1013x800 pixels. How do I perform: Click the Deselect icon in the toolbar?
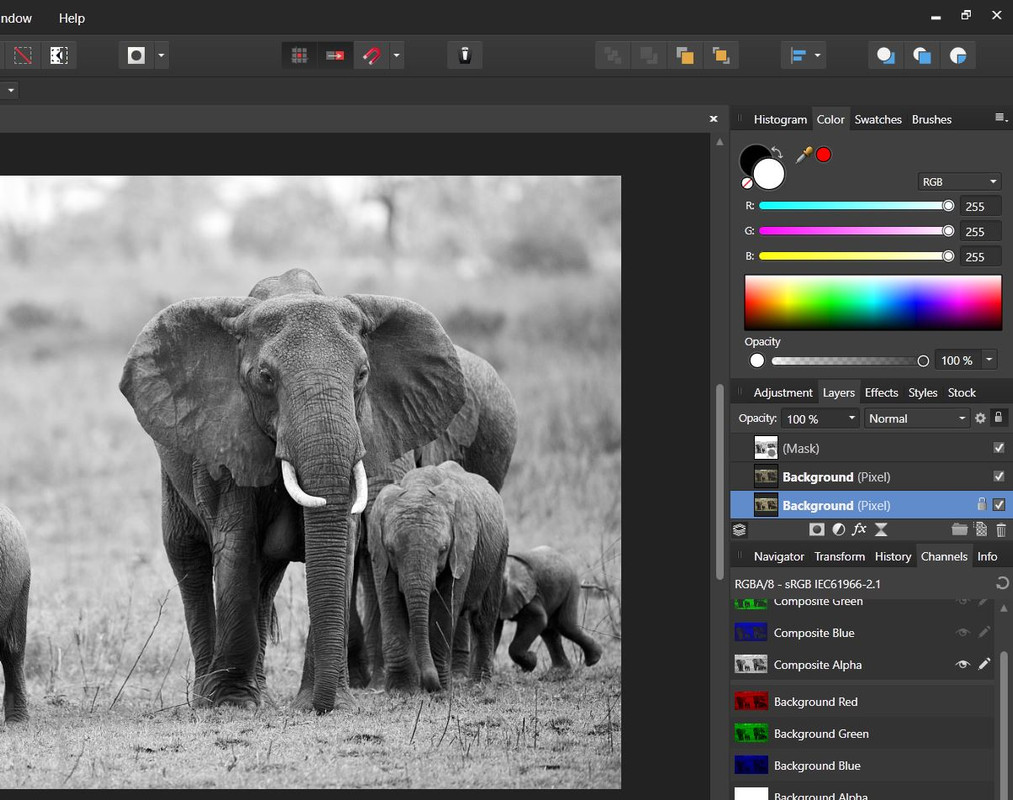tap(23, 56)
